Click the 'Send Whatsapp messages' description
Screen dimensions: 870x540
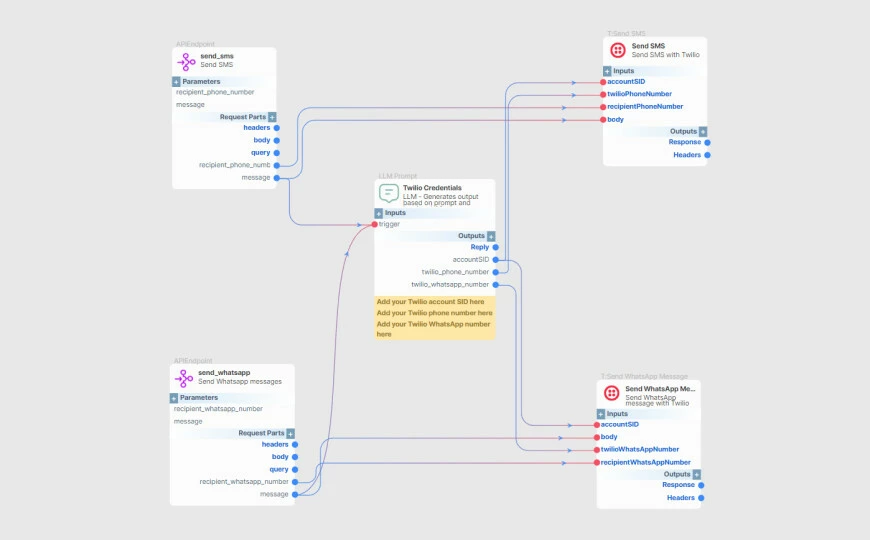click(x=240, y=382)
